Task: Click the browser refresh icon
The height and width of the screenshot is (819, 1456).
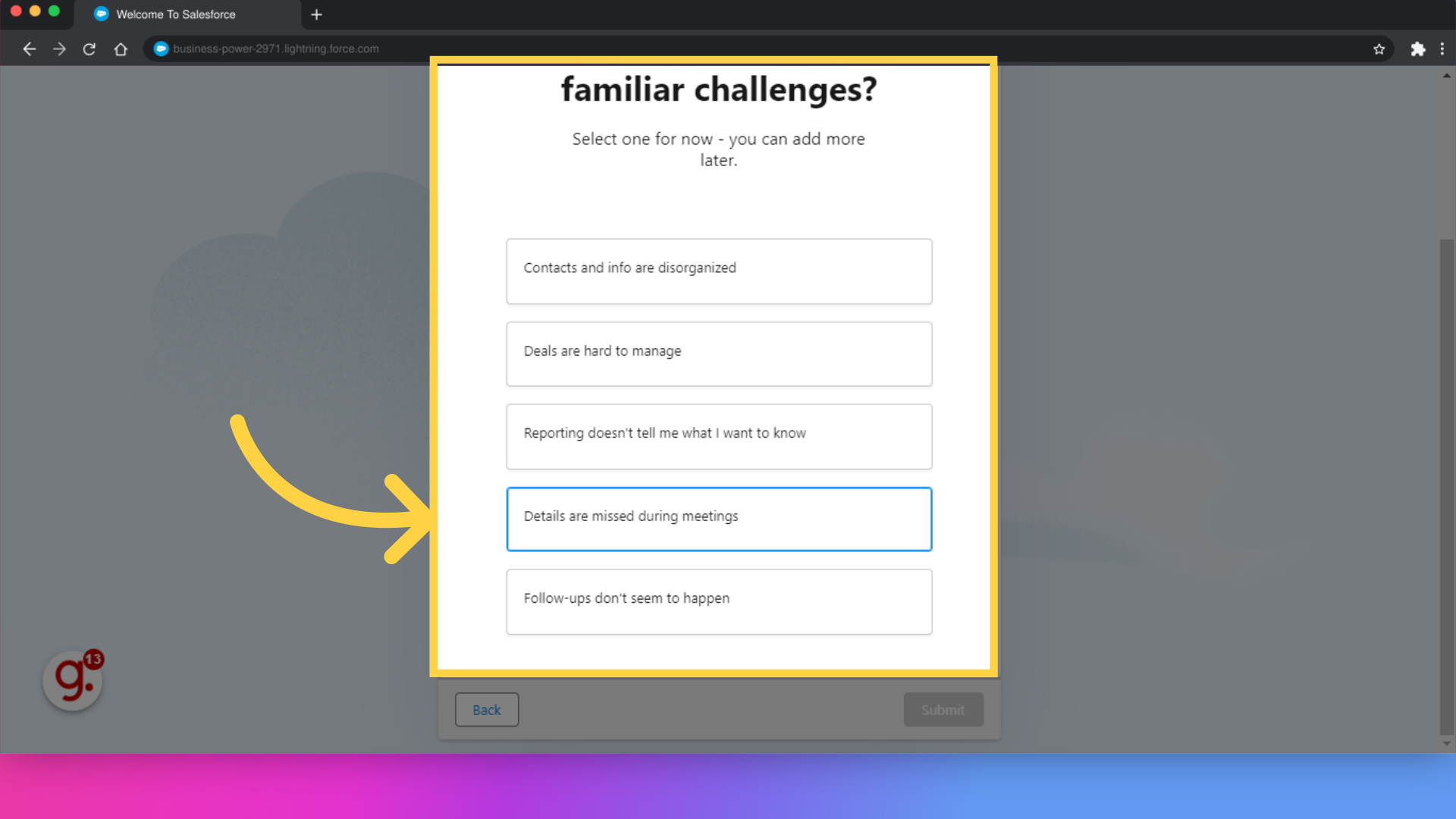Action: pos(89,48)
